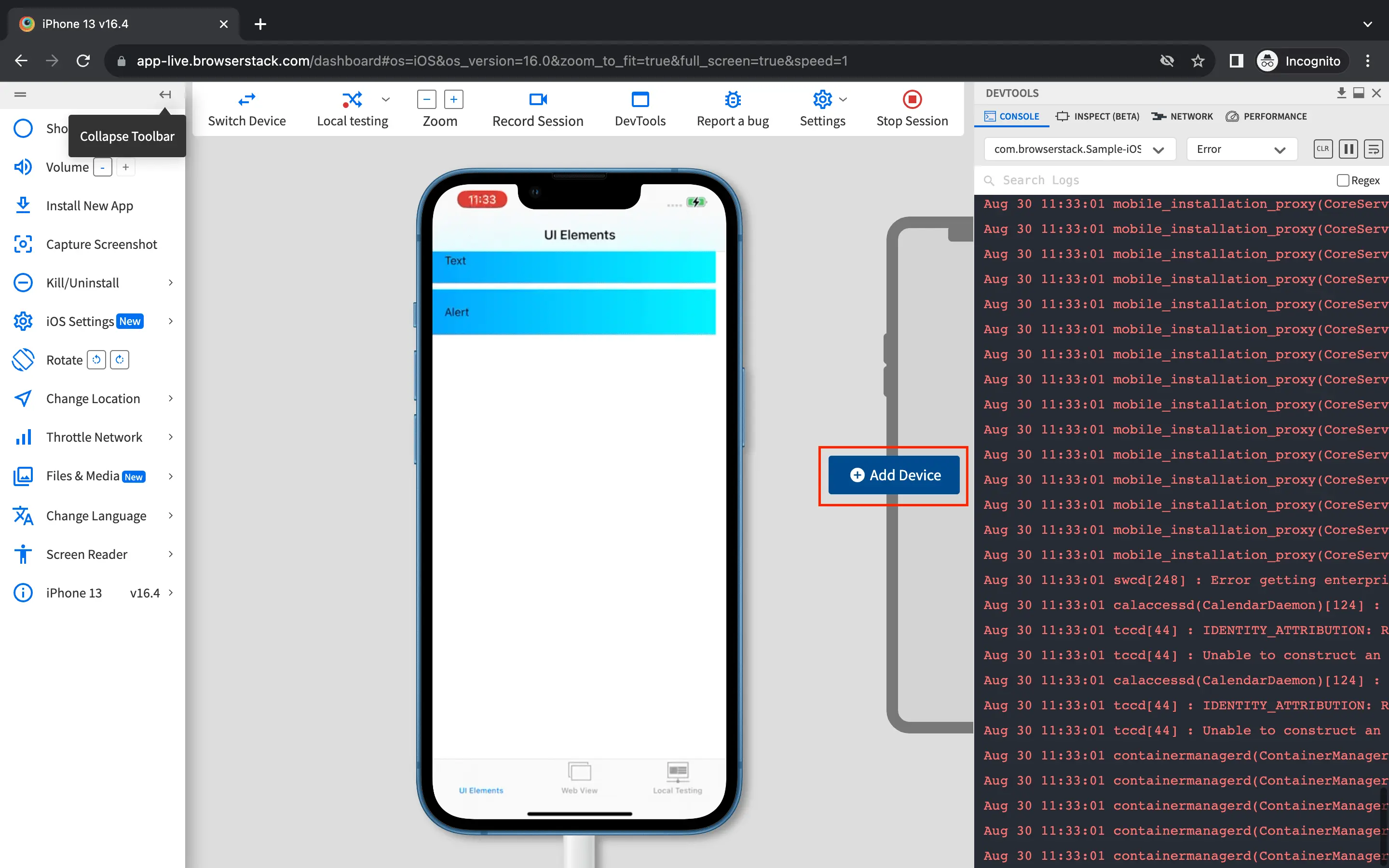The height and width of the screenshot is (868, 1389).
Task: Show iPhone 13 v16.4 device info
Action: [93, 593]
